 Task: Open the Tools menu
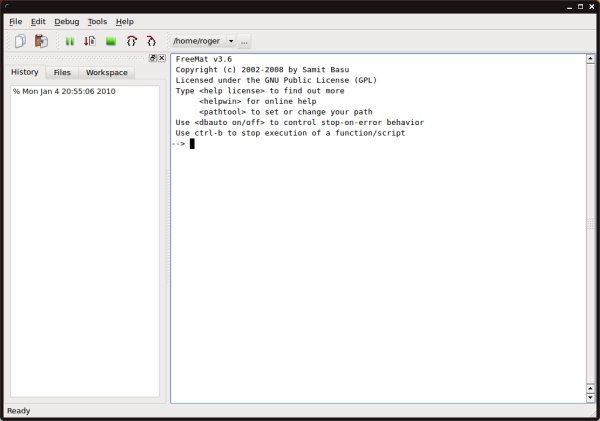[x=97, y=21]
